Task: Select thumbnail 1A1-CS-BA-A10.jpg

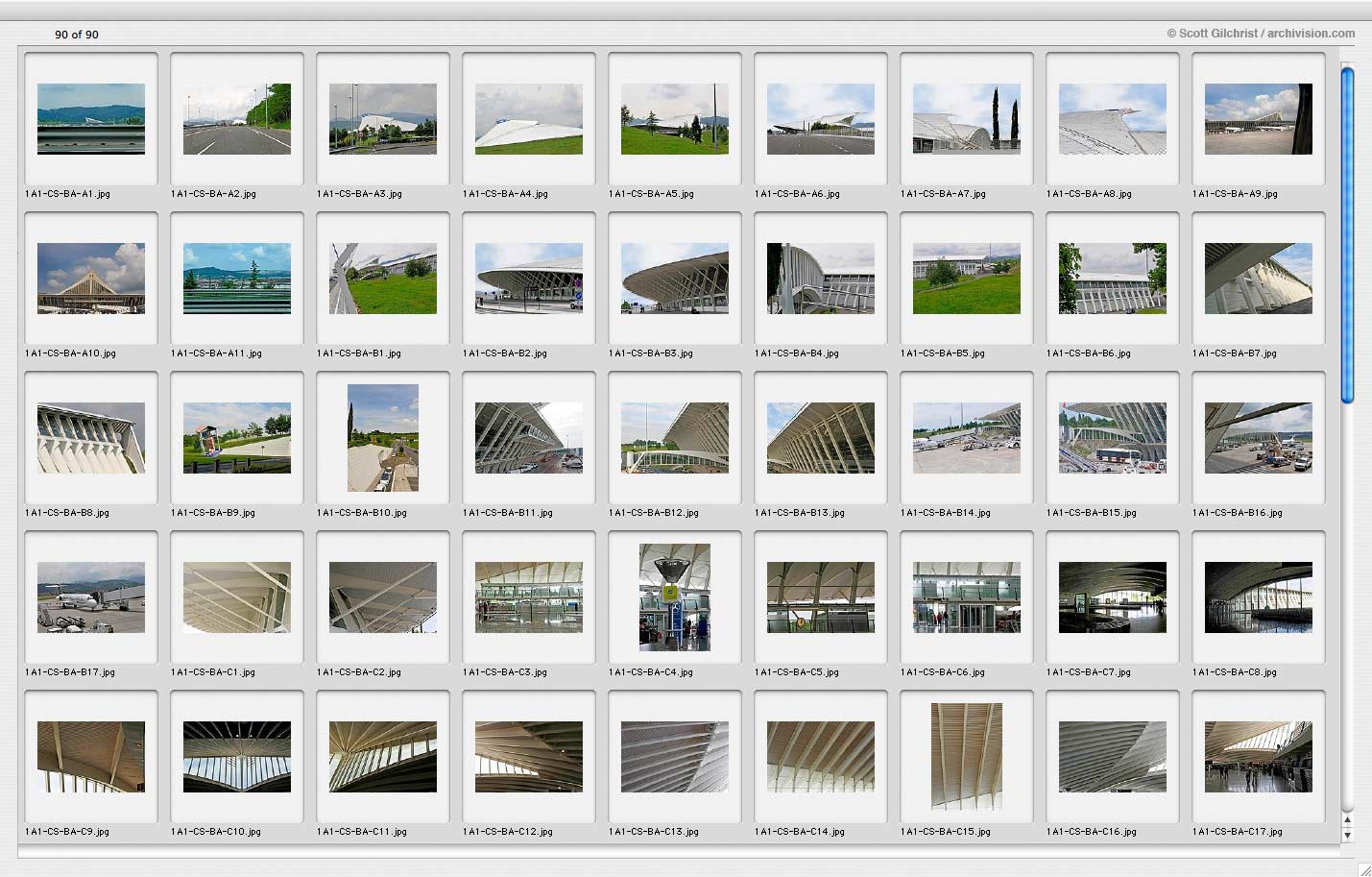Action: [91, 279]
